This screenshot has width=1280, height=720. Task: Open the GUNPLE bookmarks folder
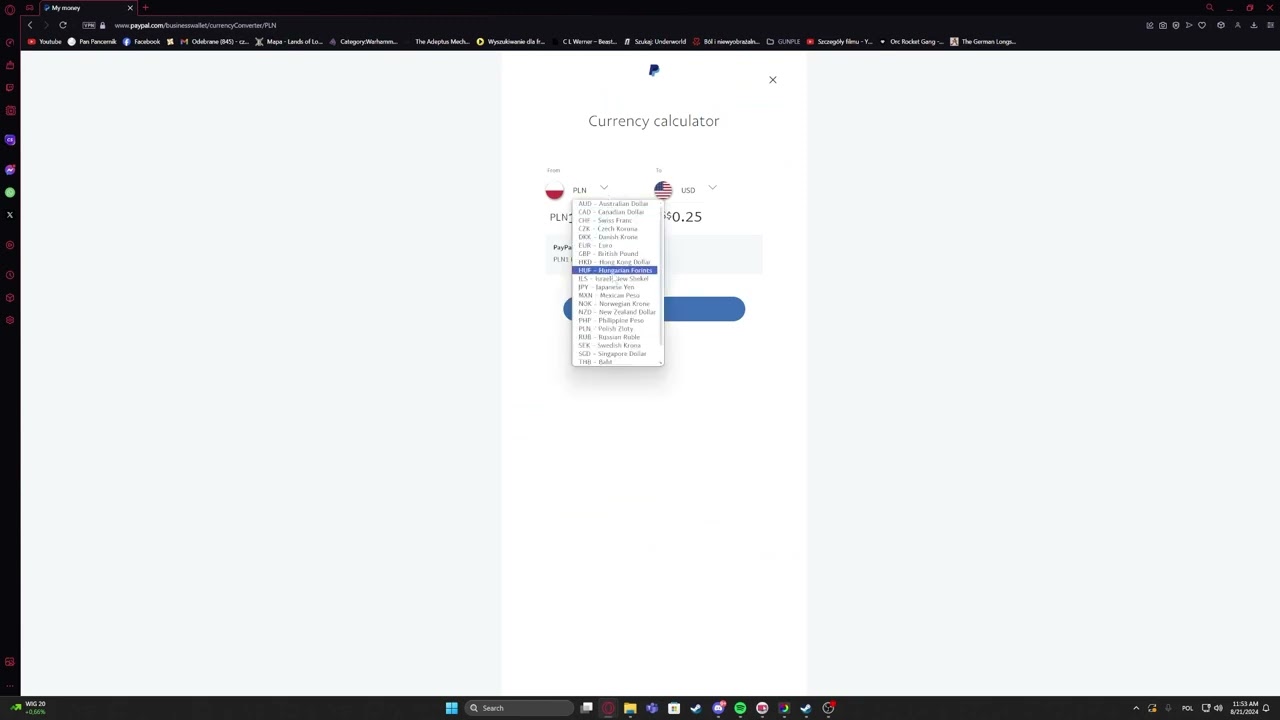(783, 42)
